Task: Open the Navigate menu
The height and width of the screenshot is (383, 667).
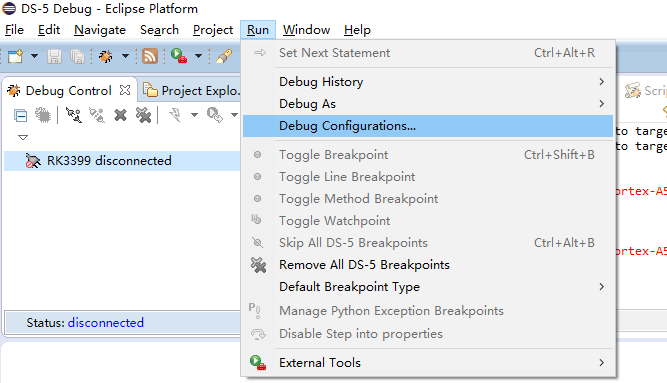Action: [100, 30]
